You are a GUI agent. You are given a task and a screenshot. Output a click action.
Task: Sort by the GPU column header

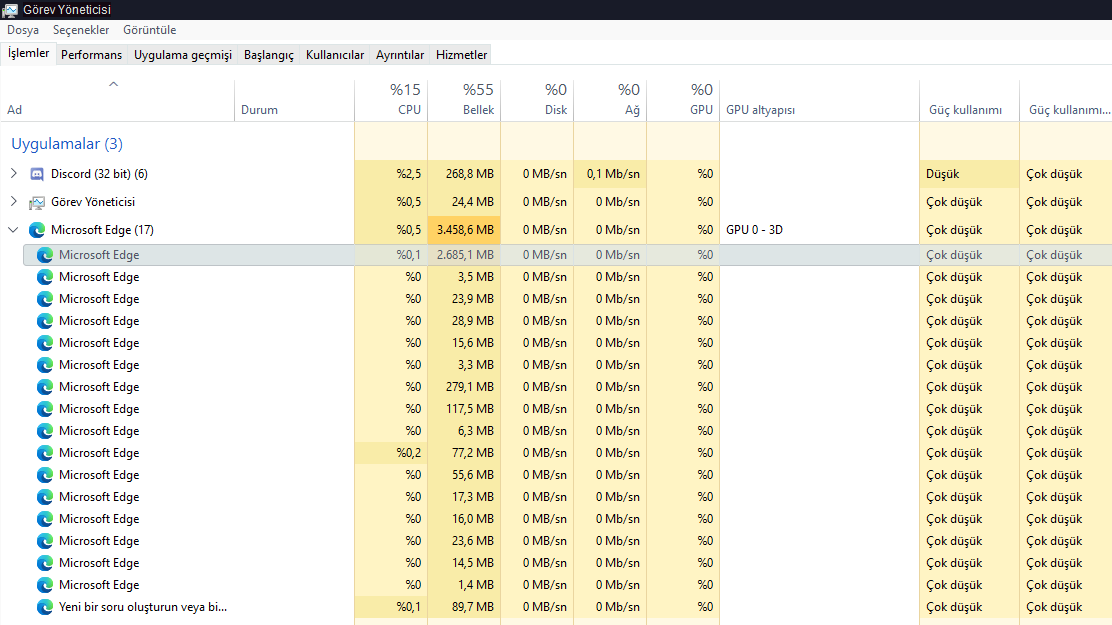tap(683, 101)
